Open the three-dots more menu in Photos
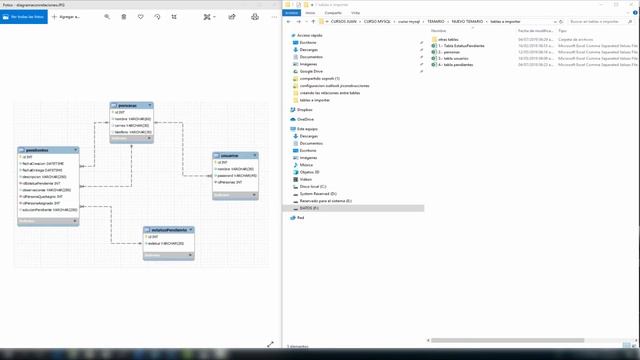640x360 pixels. coord(274,17)
